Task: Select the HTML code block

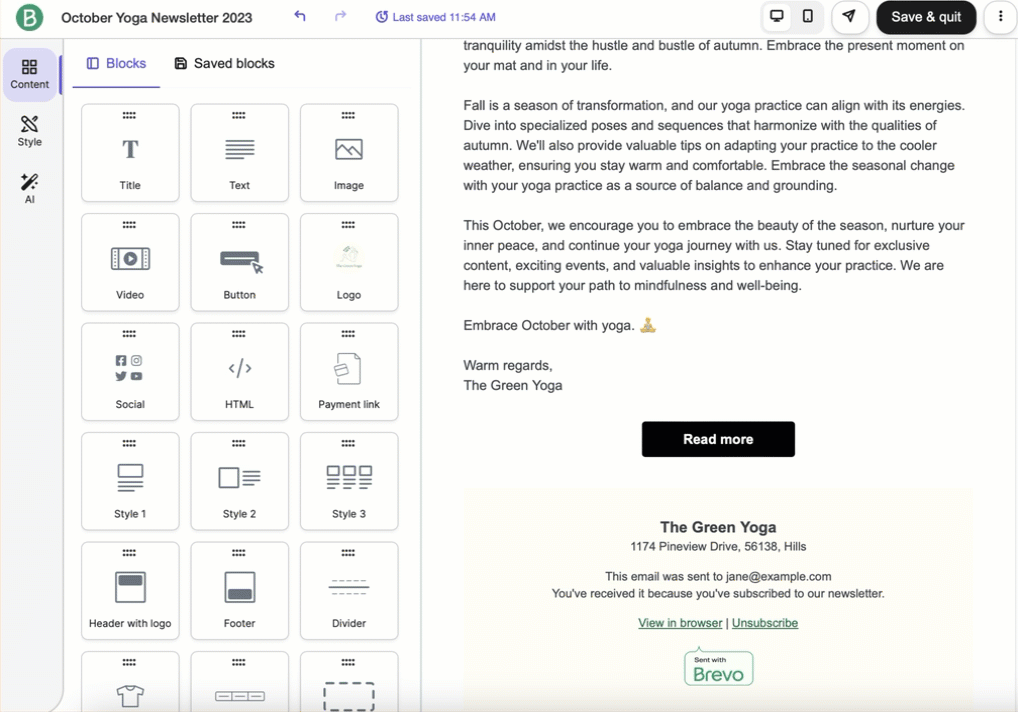Action: (x=239, y=372)
